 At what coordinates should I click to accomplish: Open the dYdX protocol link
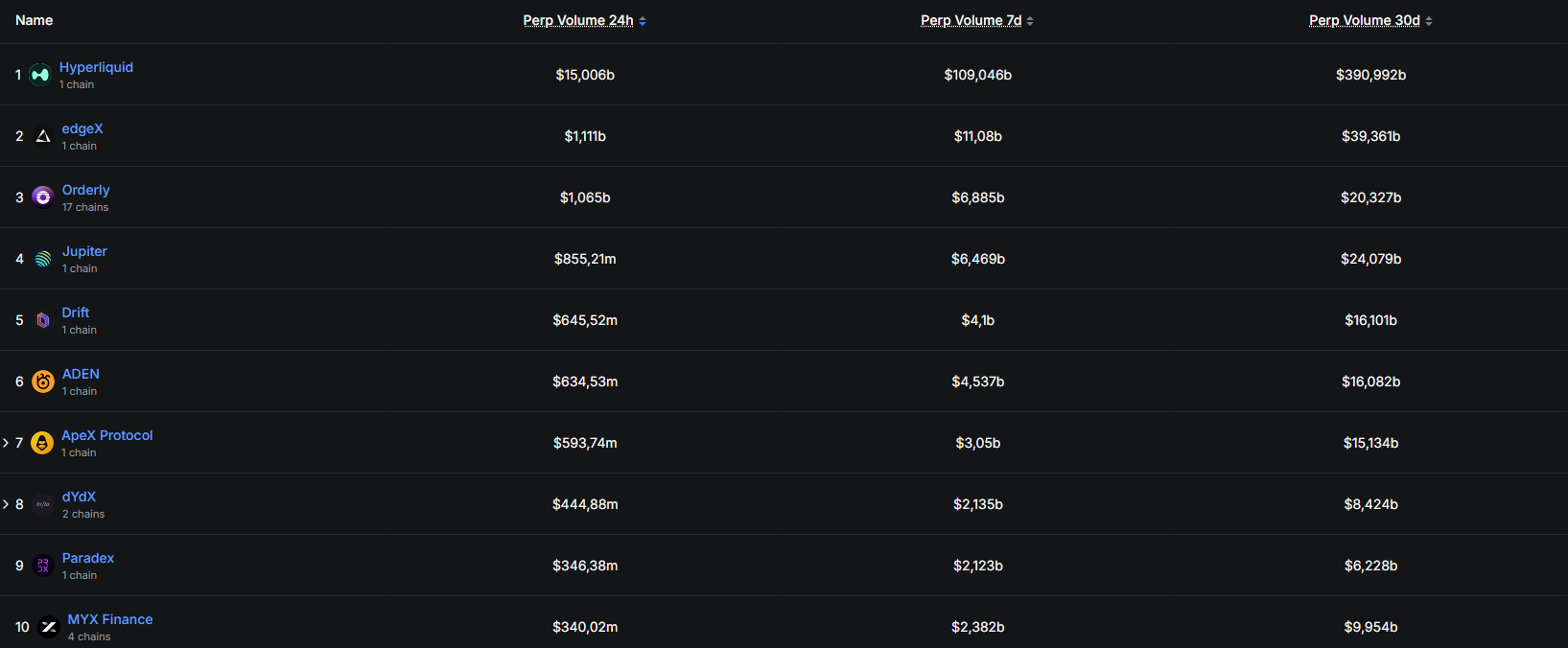[x=79, y=497]
